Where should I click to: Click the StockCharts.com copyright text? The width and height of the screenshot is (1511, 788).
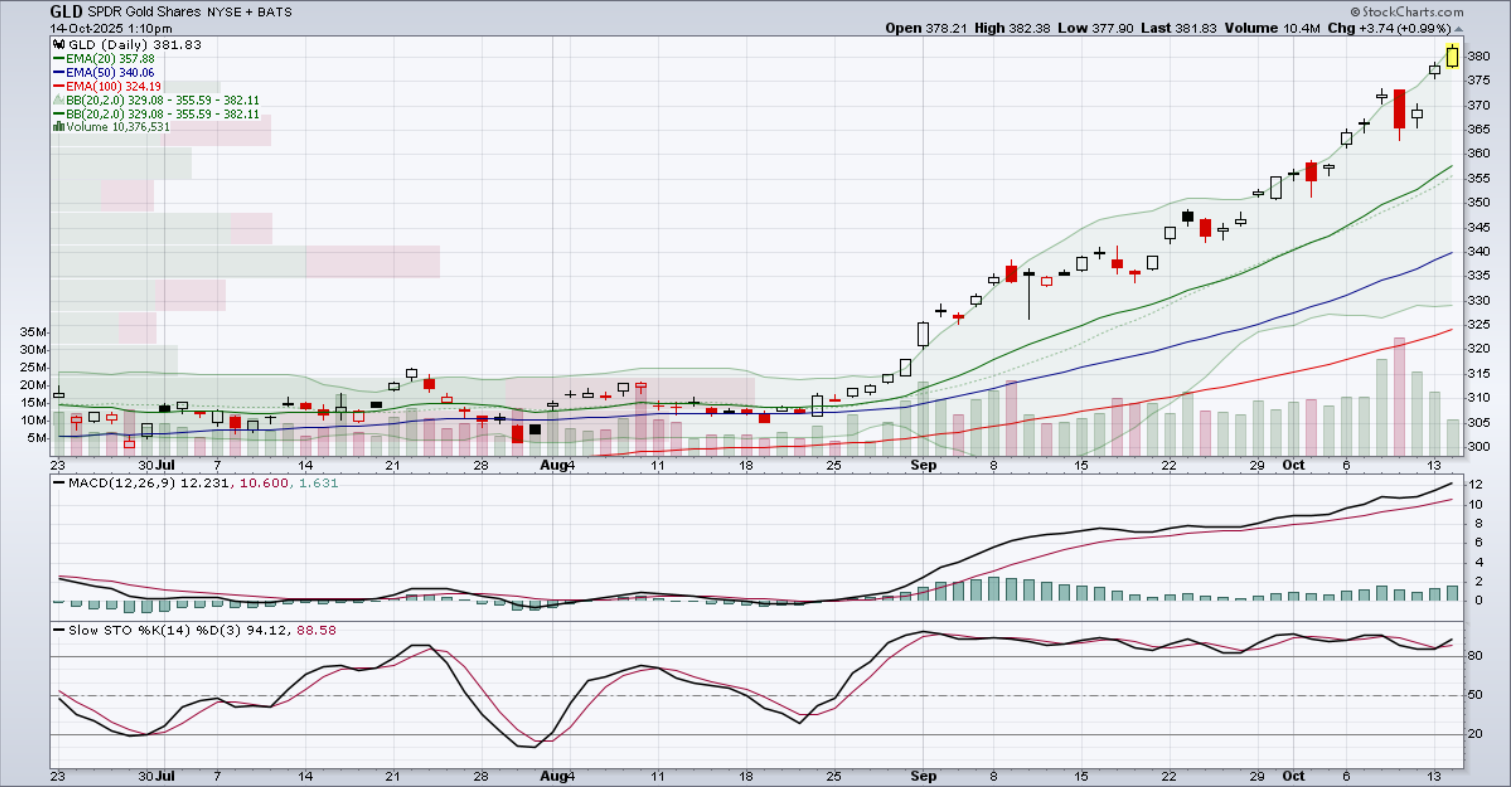tap(1405, 12)
